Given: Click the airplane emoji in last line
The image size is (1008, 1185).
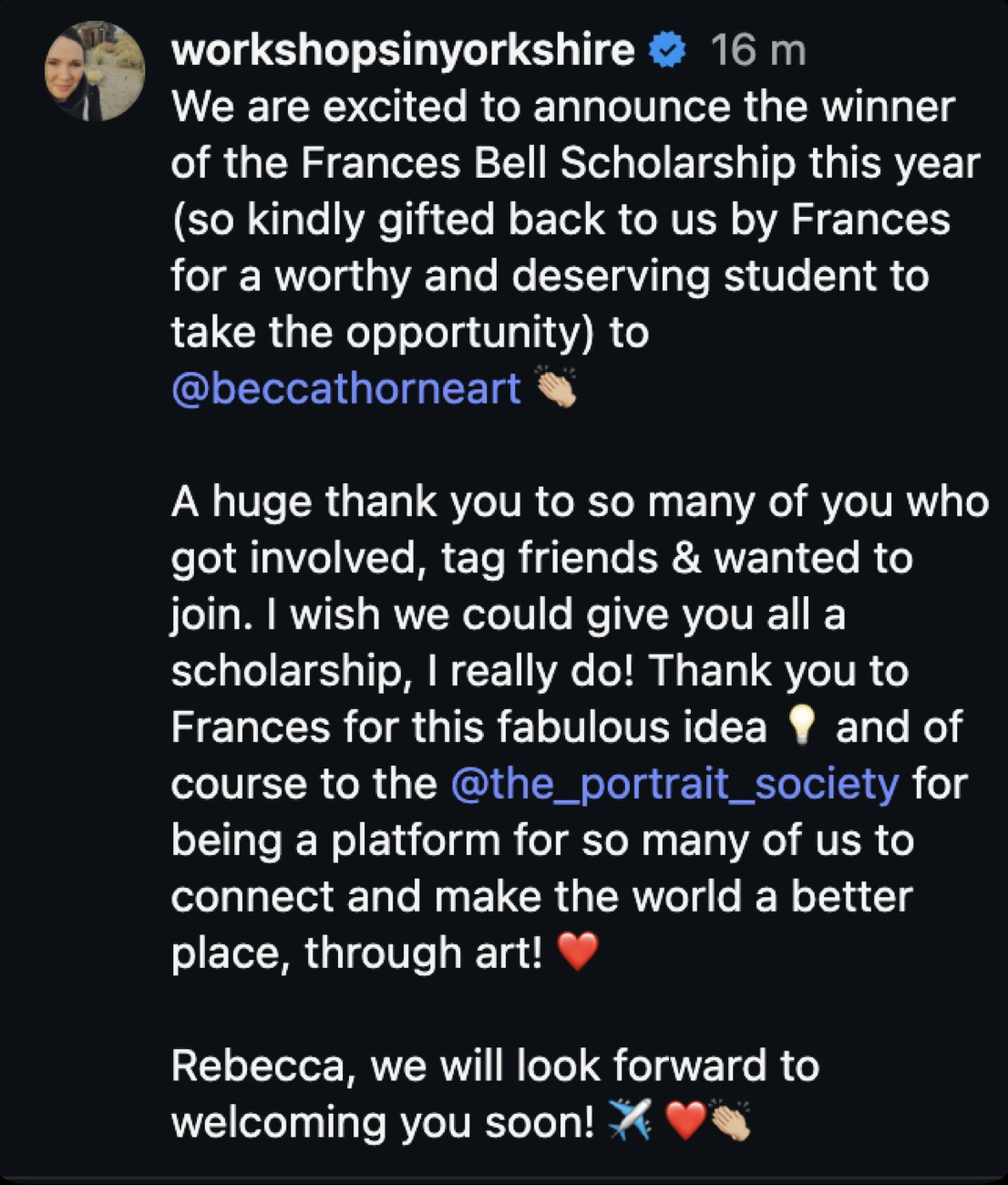Looking at the screenshot, I should (629, 1121).
